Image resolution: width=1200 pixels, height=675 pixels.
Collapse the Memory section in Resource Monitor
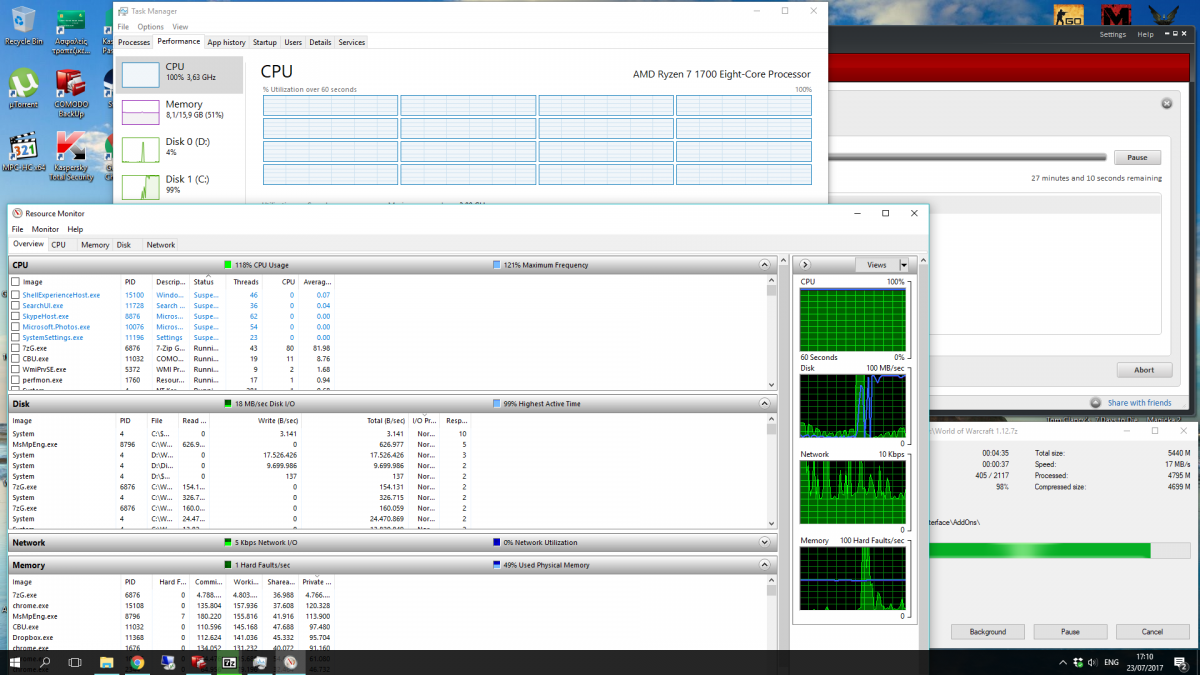coord(765,565)
